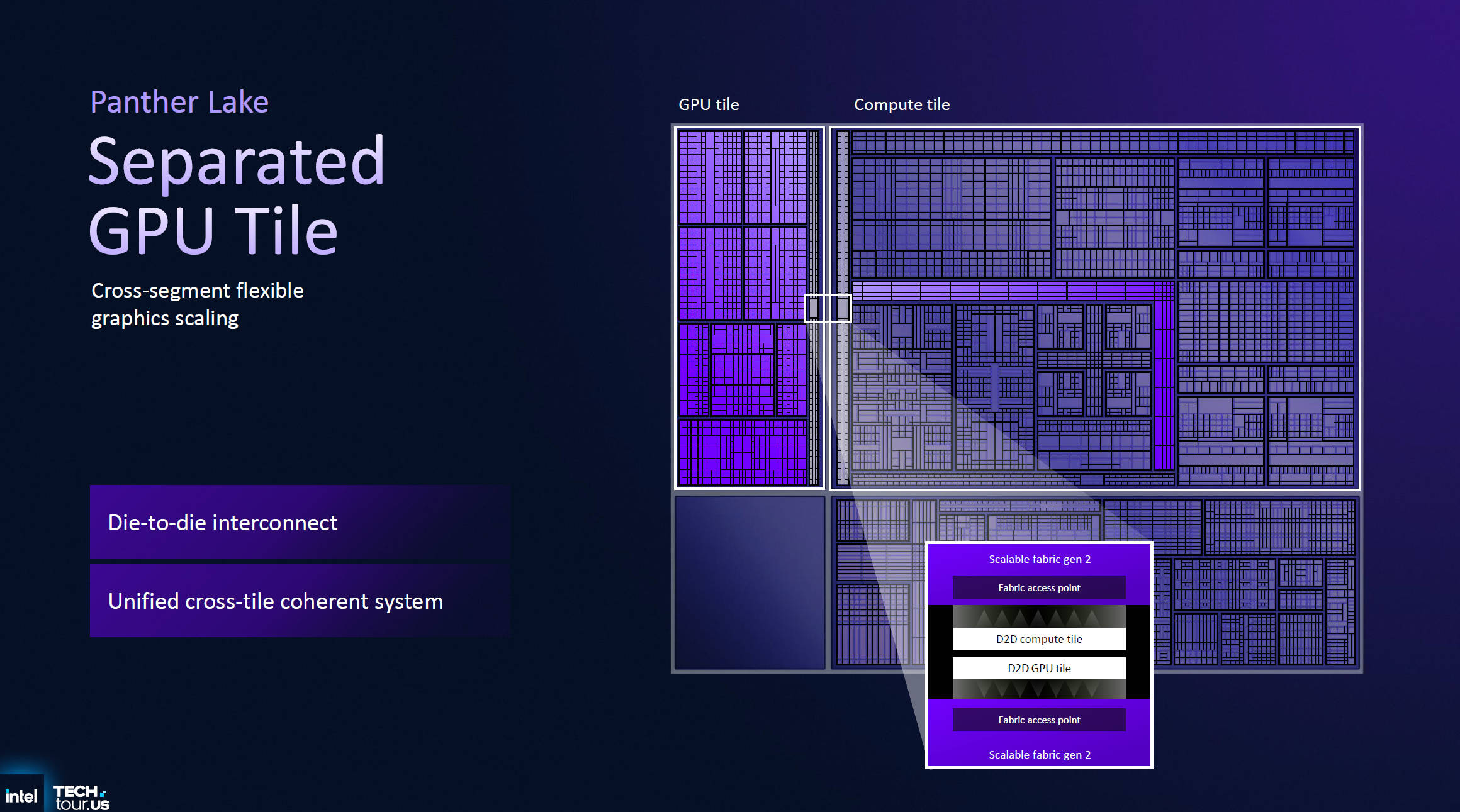This screenshot has height=812, width=1460.
Task: Click the Panther Lake heading
Action: 179,102
